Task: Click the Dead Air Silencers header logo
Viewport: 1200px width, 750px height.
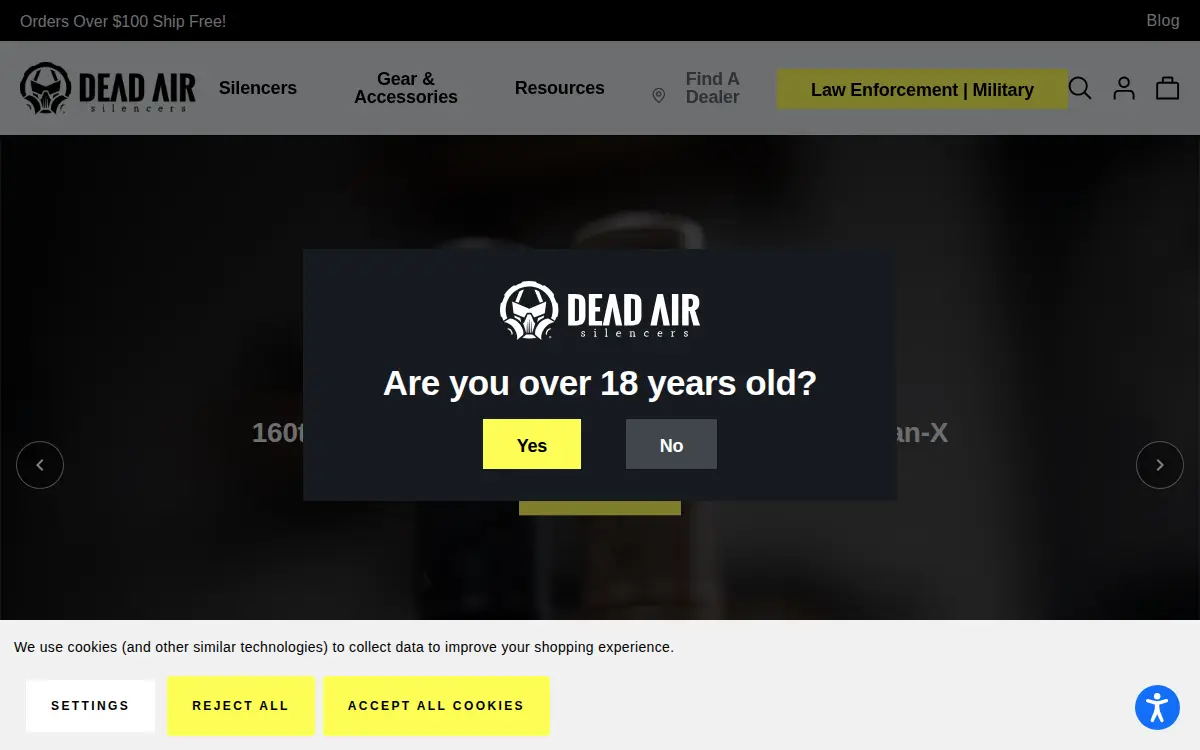Action: pyautogui.click(x=108, y=88)
